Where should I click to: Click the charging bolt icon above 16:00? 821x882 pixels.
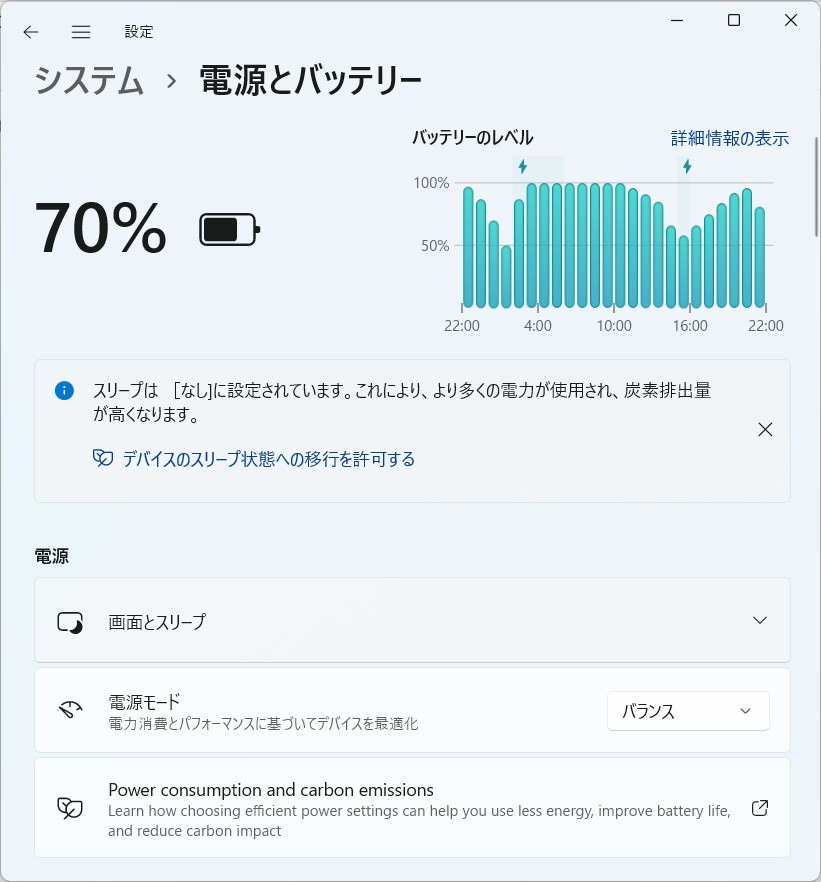687,166
